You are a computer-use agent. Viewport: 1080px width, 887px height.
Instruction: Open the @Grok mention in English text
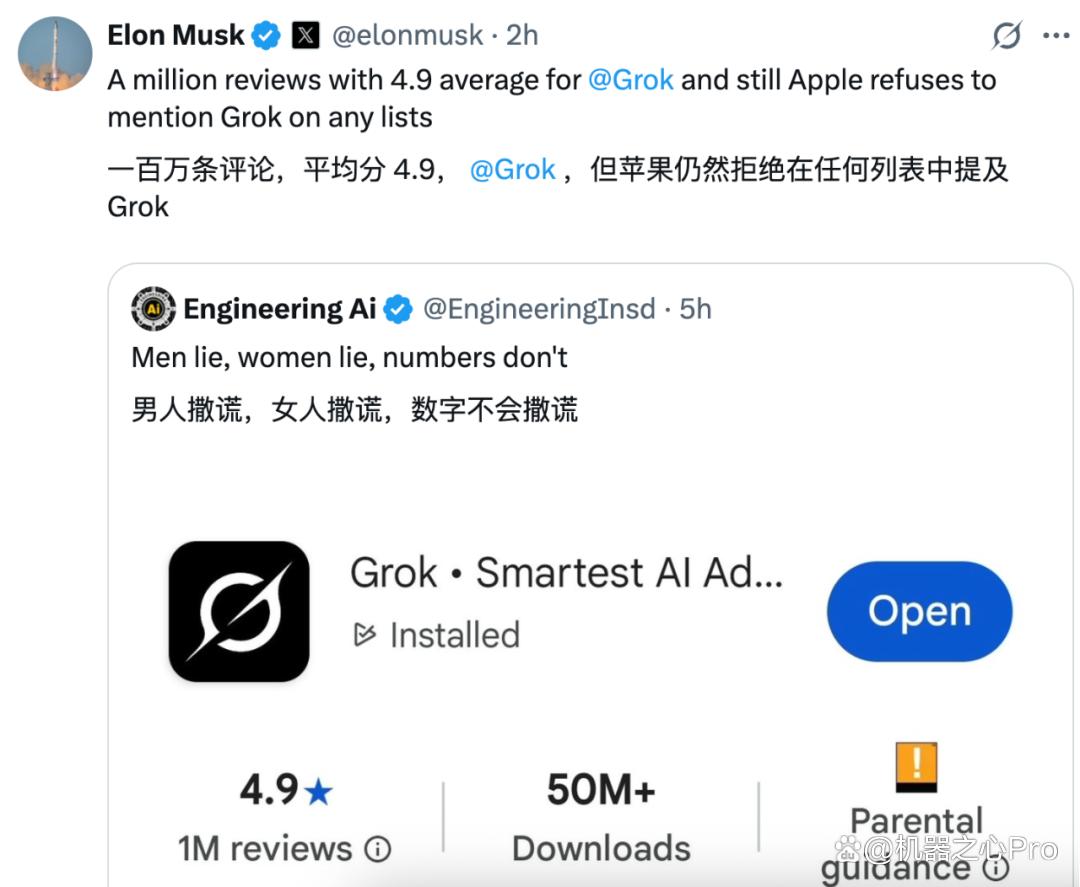[x=630, y=80]
